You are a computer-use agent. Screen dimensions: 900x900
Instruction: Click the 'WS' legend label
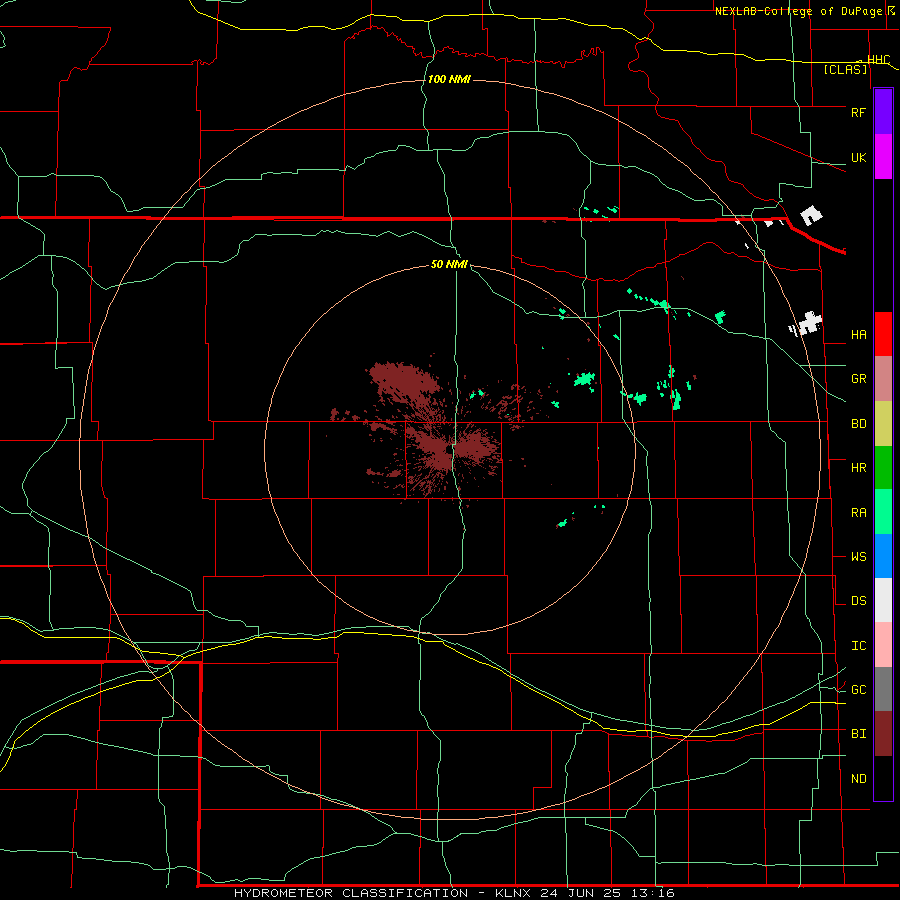click(858, 557)
